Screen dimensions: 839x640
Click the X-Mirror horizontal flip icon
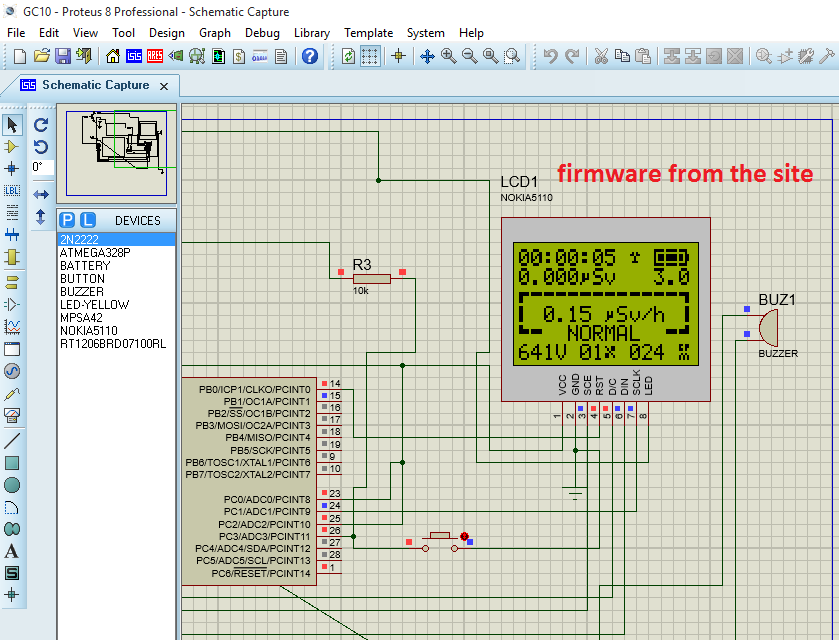click(41, 194)
